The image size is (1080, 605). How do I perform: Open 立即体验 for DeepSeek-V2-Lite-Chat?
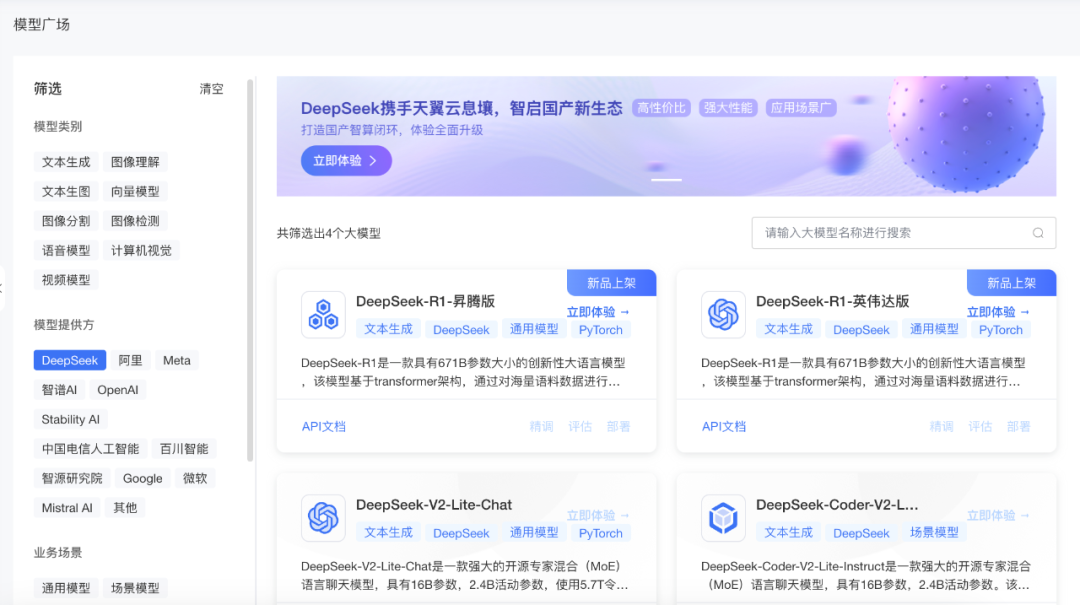click(x=598, y=515)
